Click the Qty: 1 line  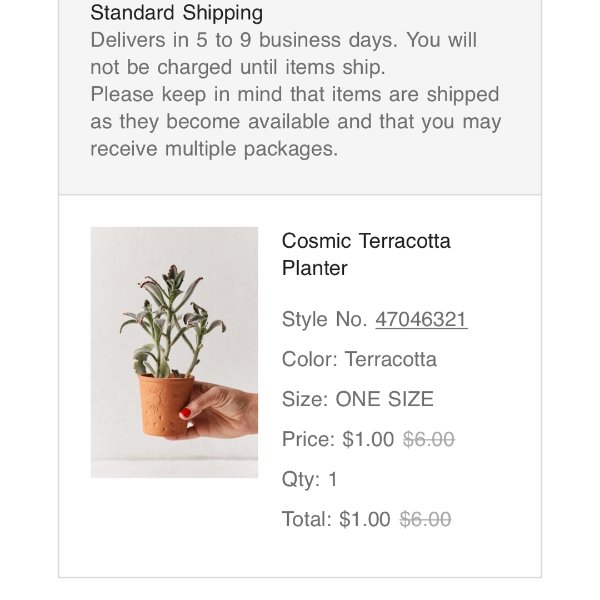310,479
